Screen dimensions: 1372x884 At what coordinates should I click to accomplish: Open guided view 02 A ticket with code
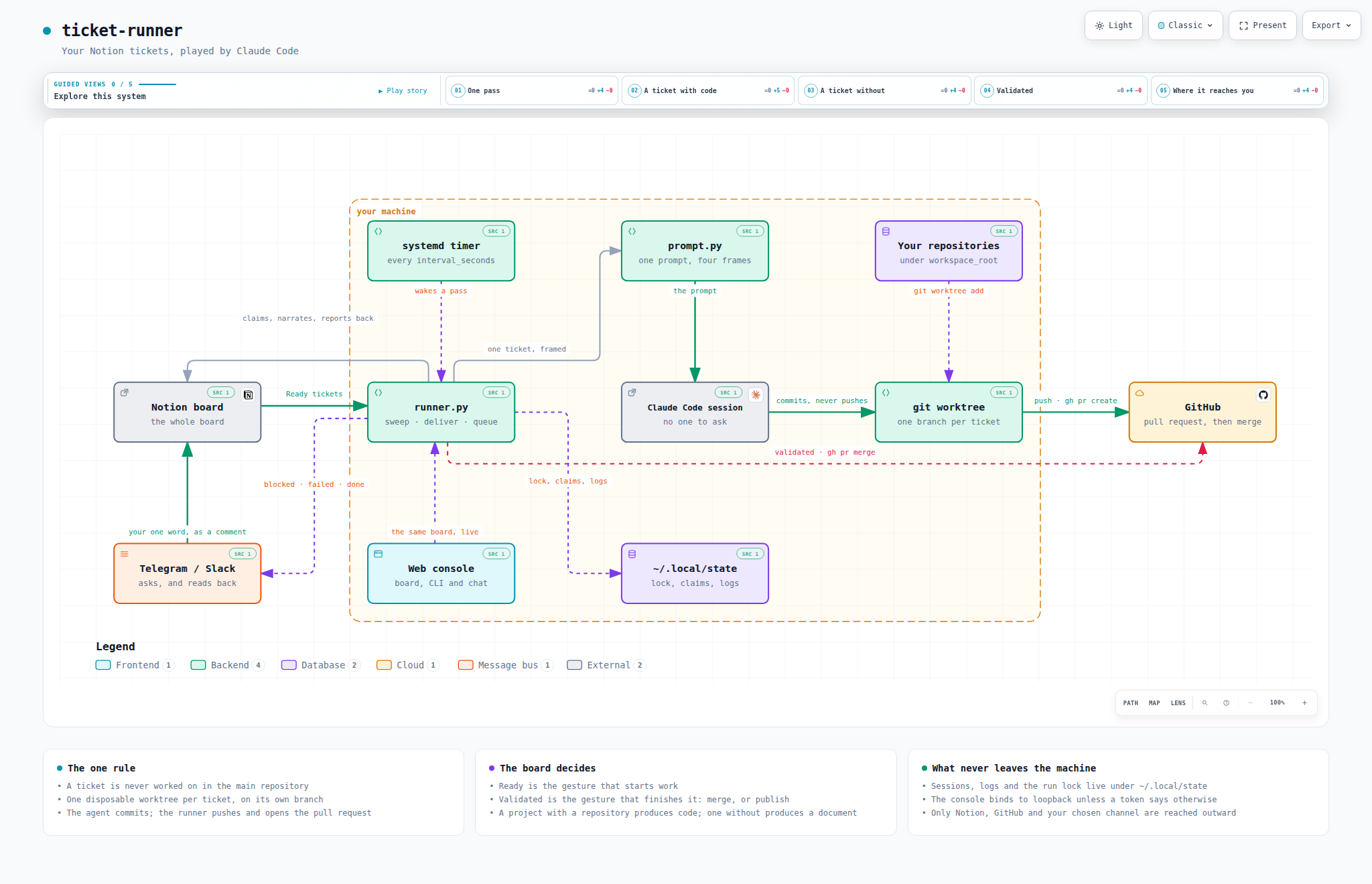(708, 90)
